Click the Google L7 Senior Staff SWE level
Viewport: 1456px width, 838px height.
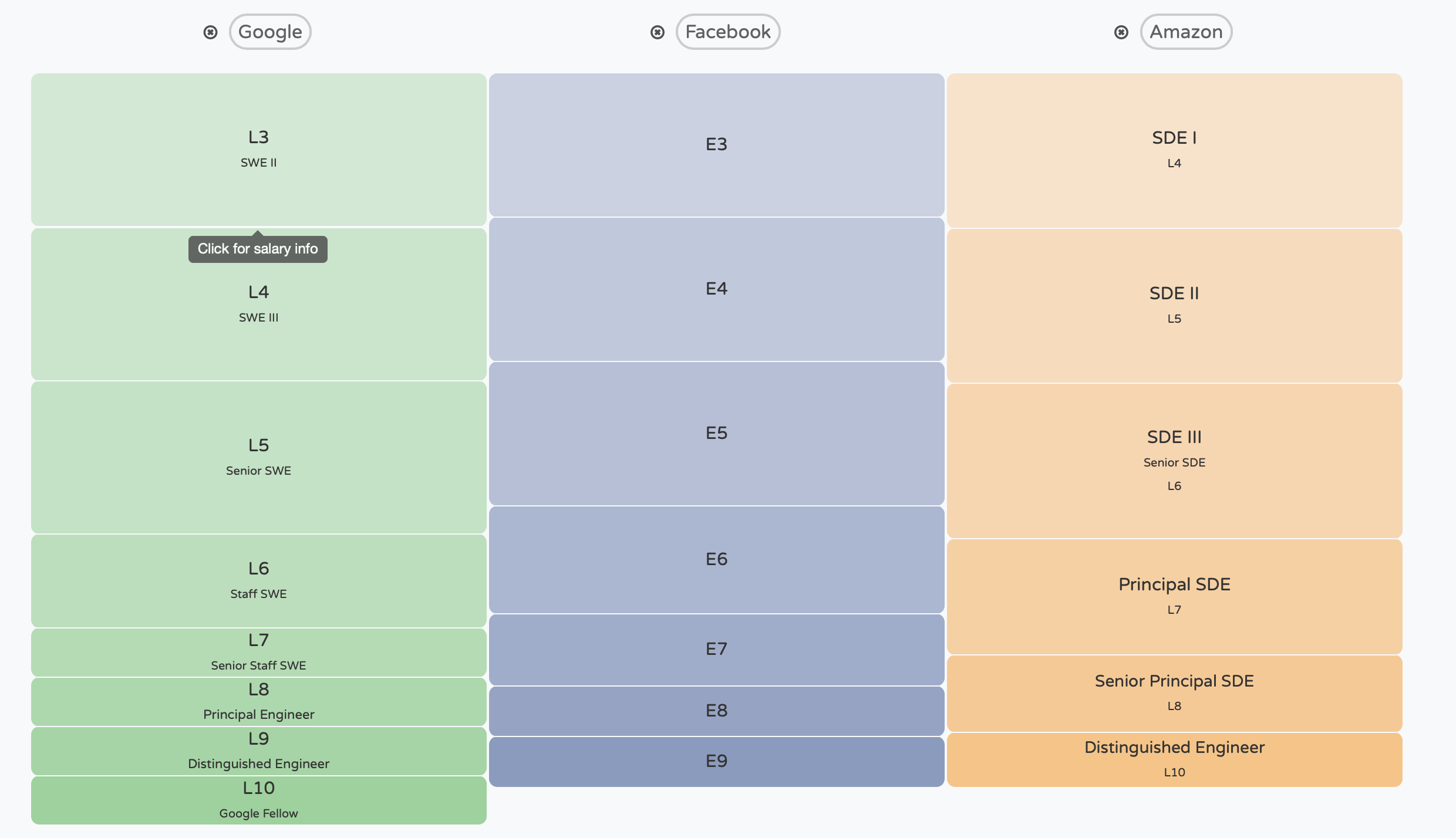coord(258,652)
